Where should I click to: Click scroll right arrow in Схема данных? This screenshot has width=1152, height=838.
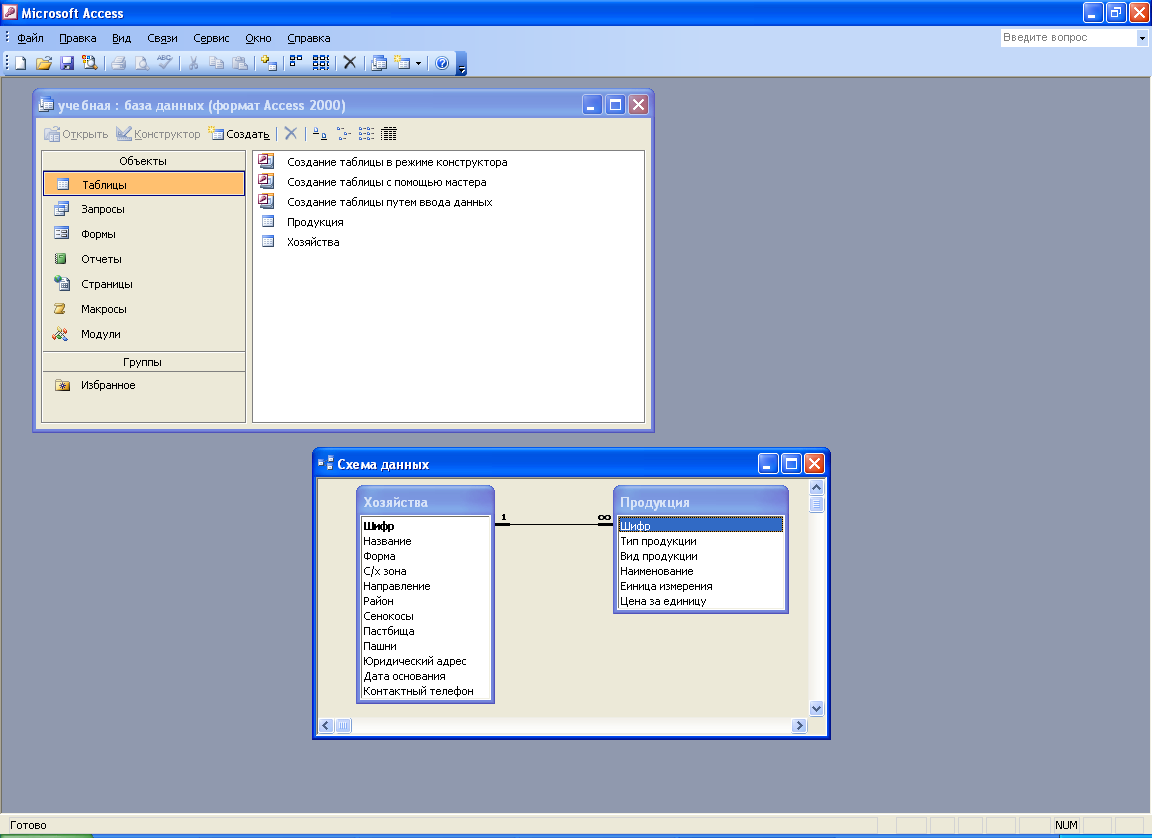[x=799, y=726]
